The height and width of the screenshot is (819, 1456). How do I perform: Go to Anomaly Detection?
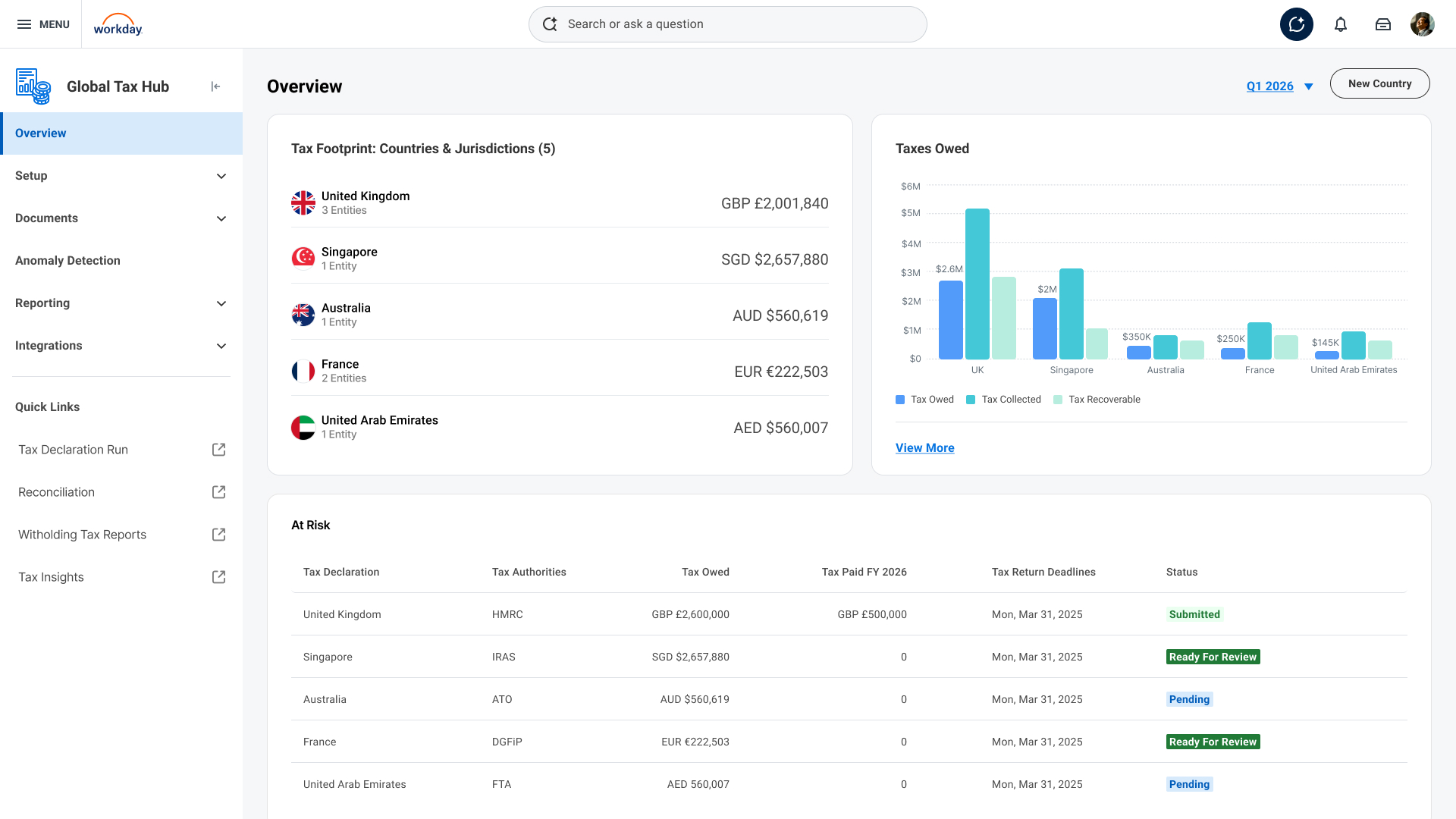point(67,261)
